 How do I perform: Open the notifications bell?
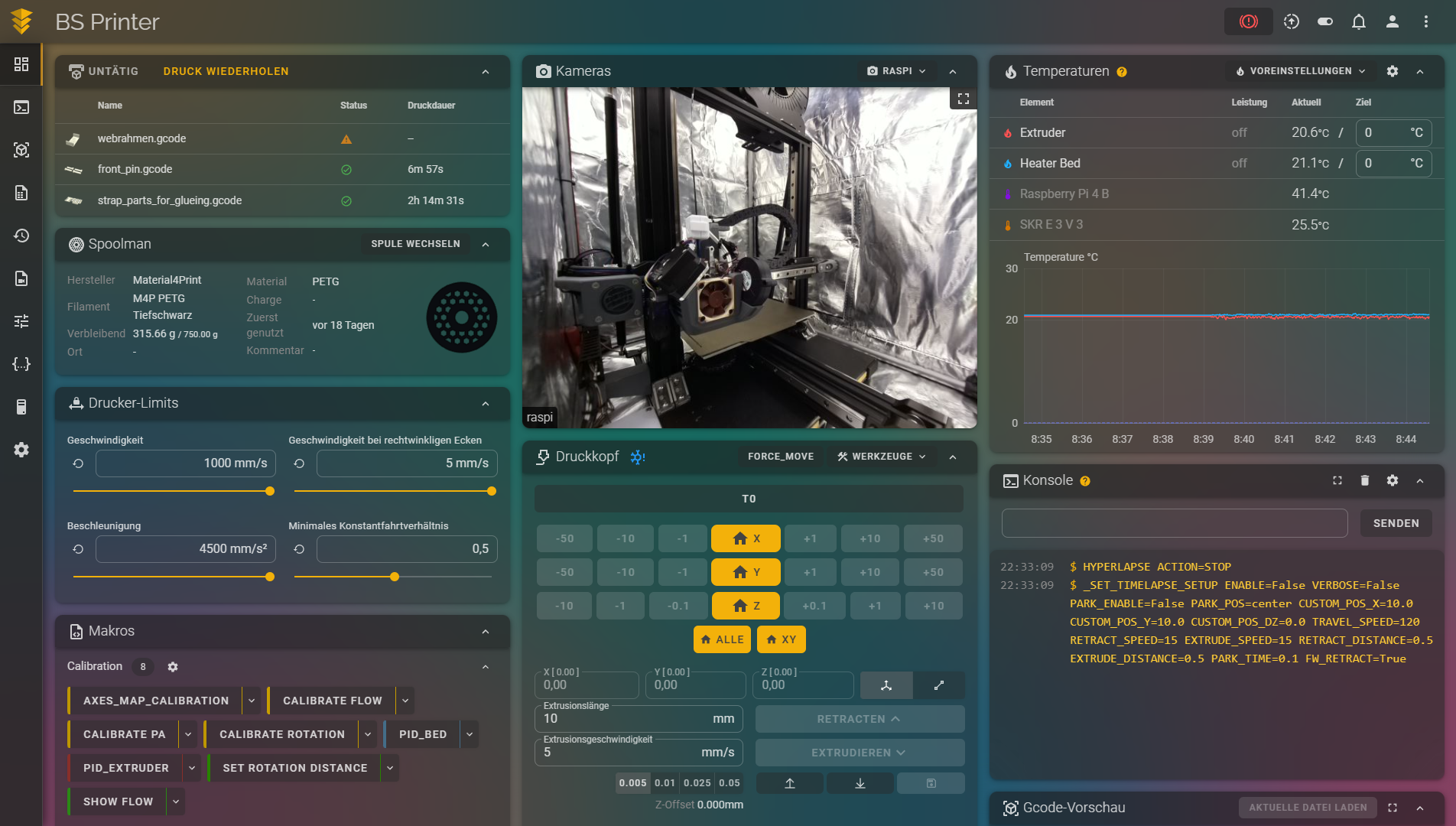coord(1359,21)
